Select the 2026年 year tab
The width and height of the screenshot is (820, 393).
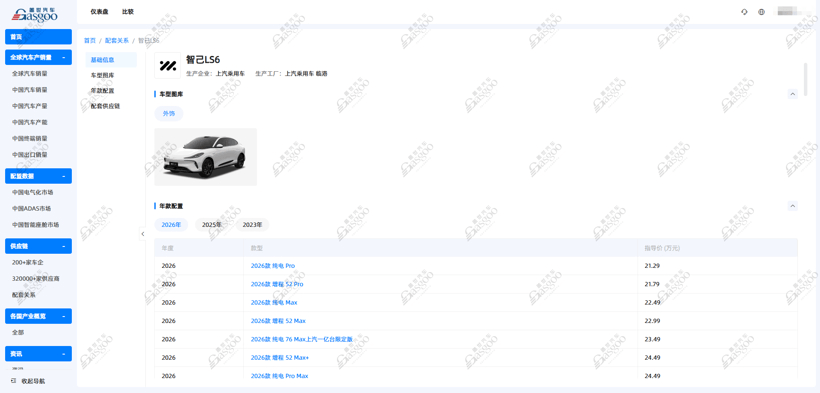(x=171, y=224)
